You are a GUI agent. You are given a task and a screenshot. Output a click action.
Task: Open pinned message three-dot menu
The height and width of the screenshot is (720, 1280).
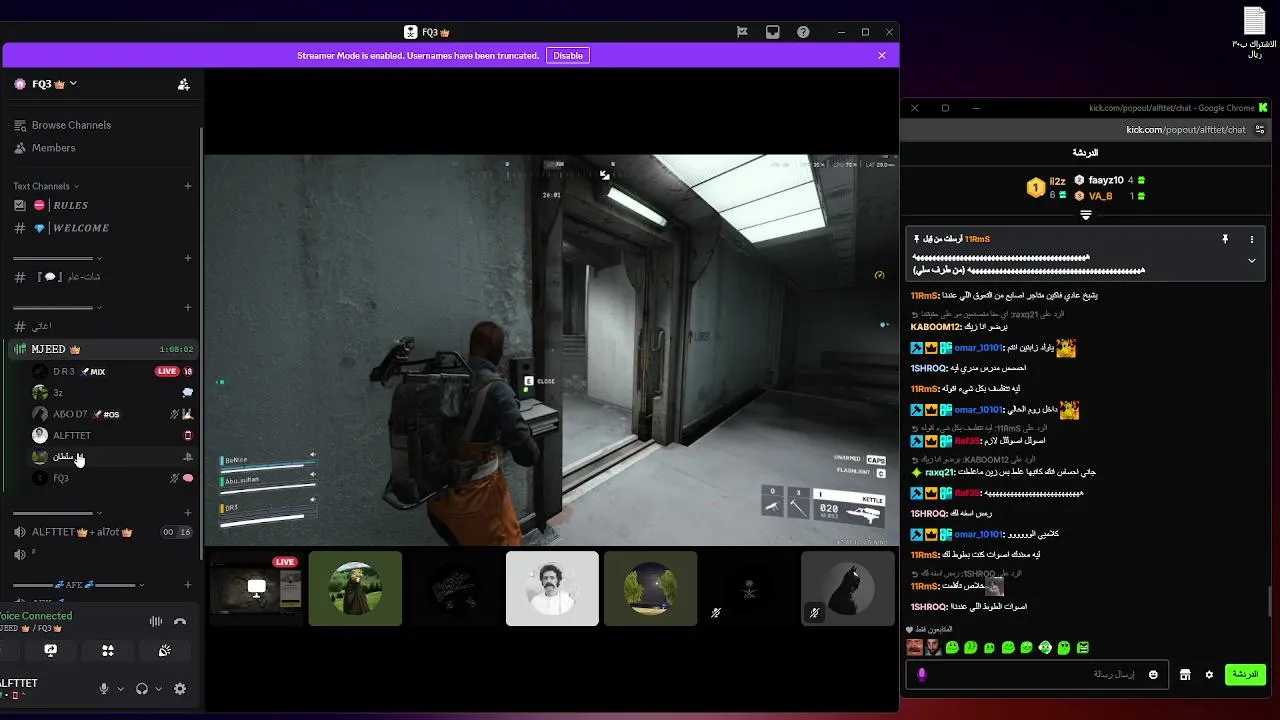pyautogui.click(x=1251, y=240)
